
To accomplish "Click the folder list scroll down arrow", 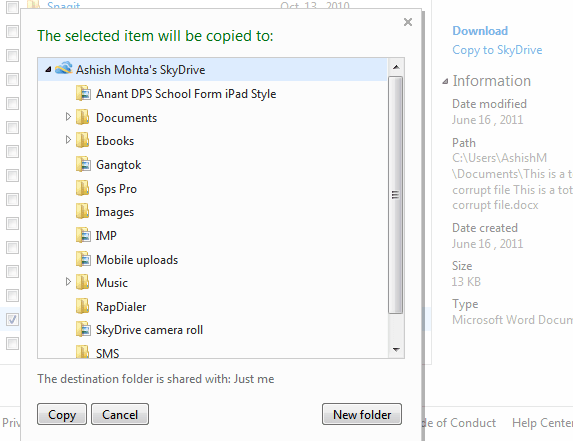I will click(x=396, y=350).
